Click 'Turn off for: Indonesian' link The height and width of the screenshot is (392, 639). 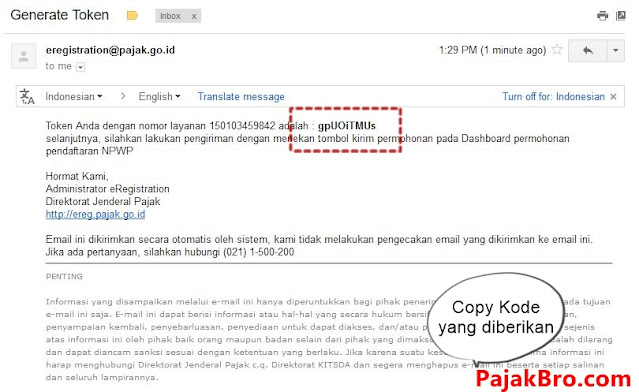553,97
